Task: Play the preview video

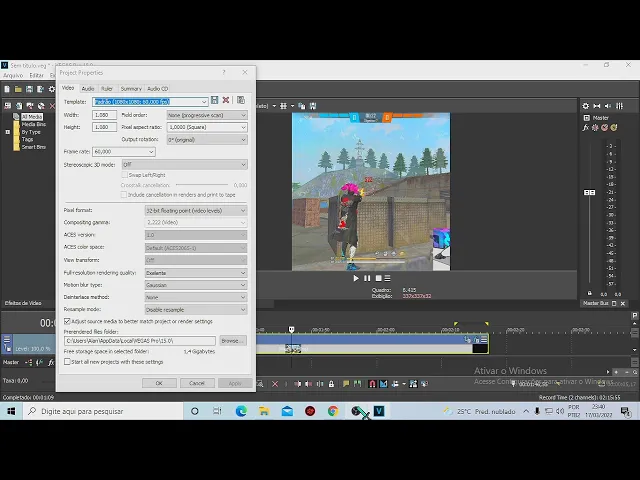Action: click(x=356, y=278)
